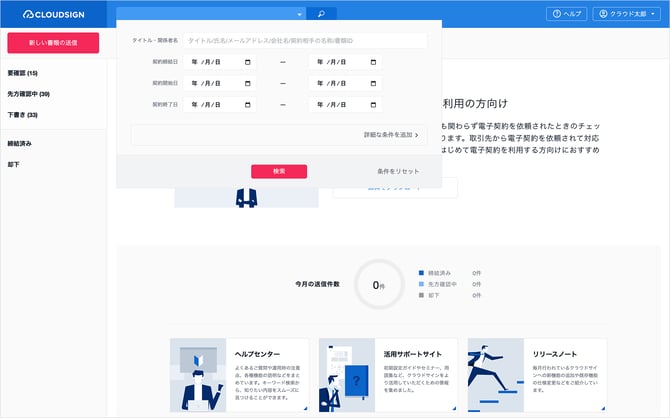This screenshot has height=418, width=670.
Task: Open calendar picker for first 契約開始日 field
Action: [246, 83]
